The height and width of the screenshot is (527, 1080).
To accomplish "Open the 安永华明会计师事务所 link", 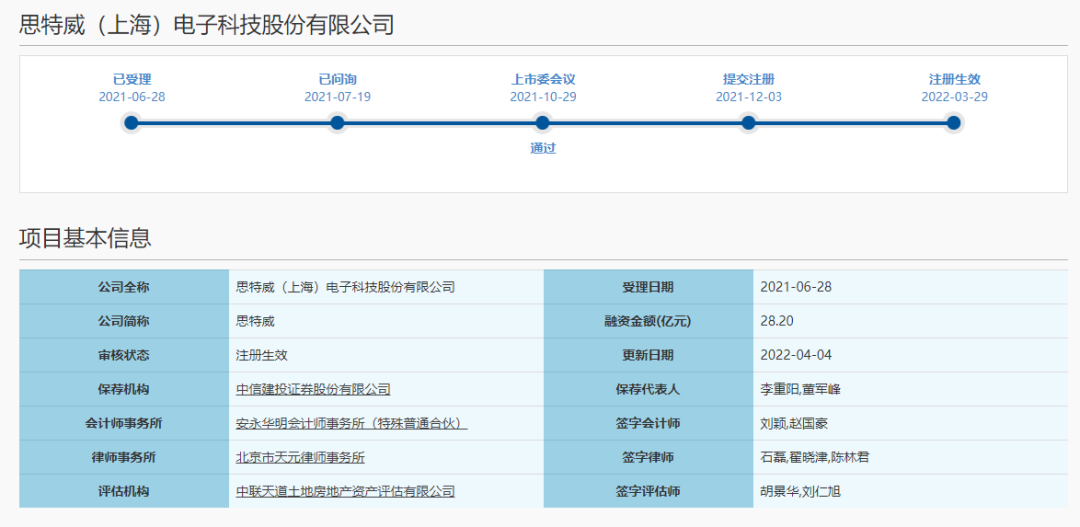I will coord(351,424).
